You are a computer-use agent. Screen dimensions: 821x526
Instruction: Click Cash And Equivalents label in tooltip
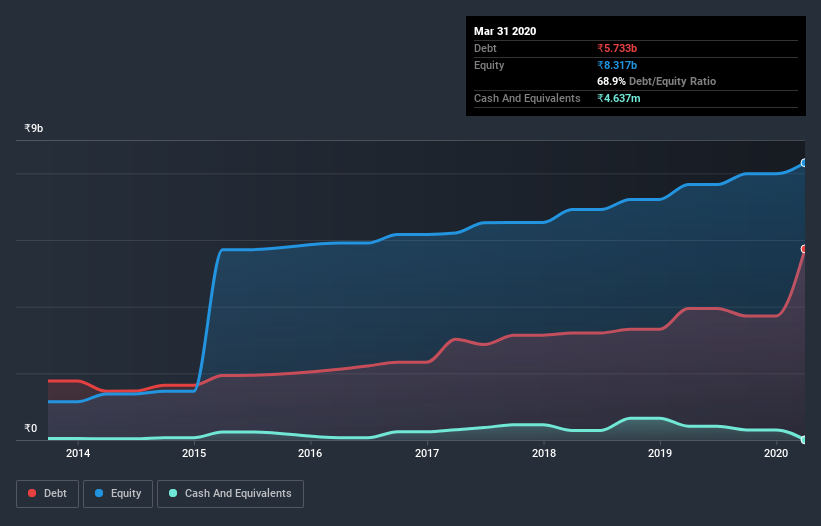point(527,98)
